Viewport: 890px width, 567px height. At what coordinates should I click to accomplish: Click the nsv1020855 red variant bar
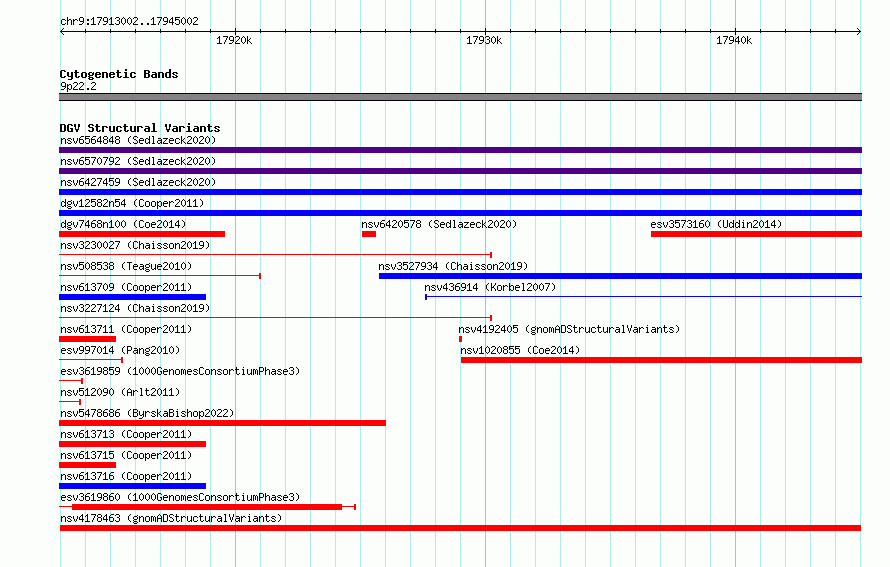tap(661, 360)
